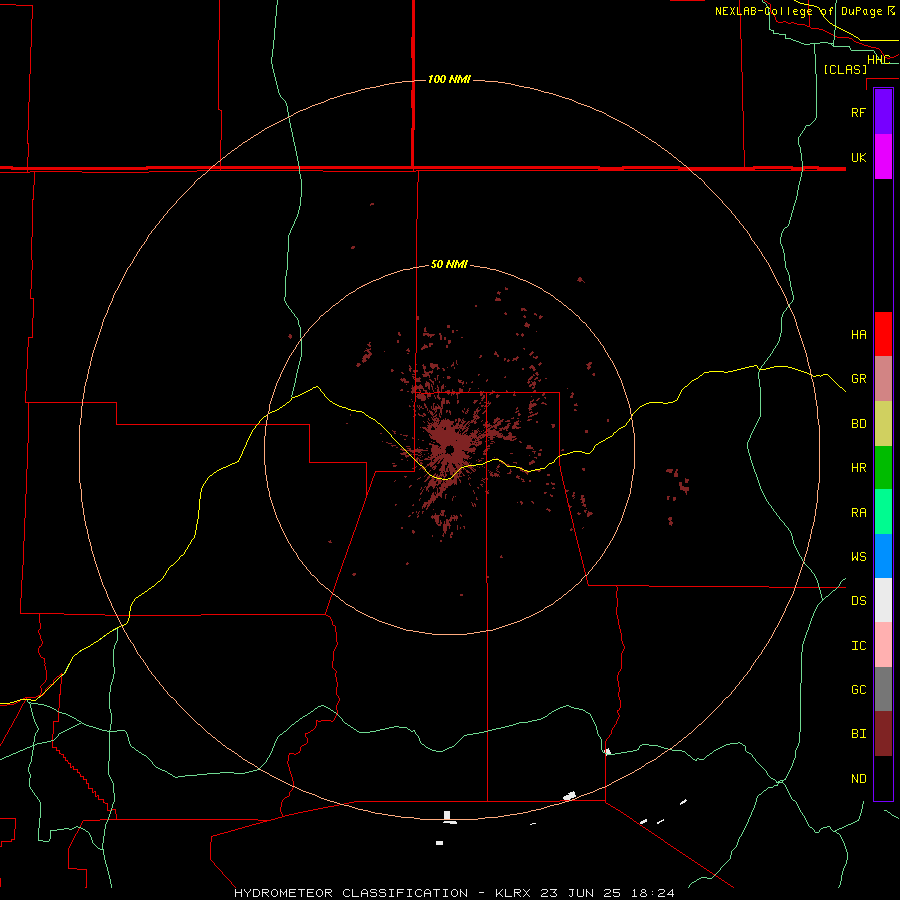The image size is (900, 900).
Task: Click the red HA legend color swatch
Action: [883, 334]
